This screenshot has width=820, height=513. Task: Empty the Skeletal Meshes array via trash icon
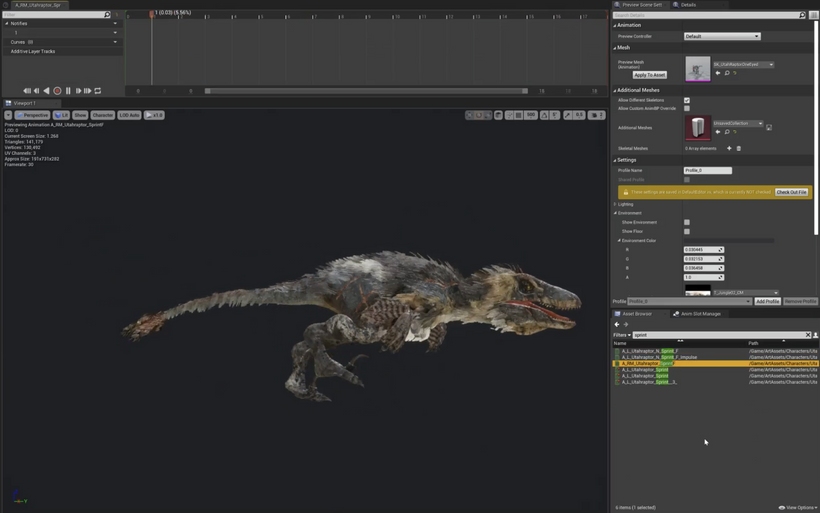point(739,148)
